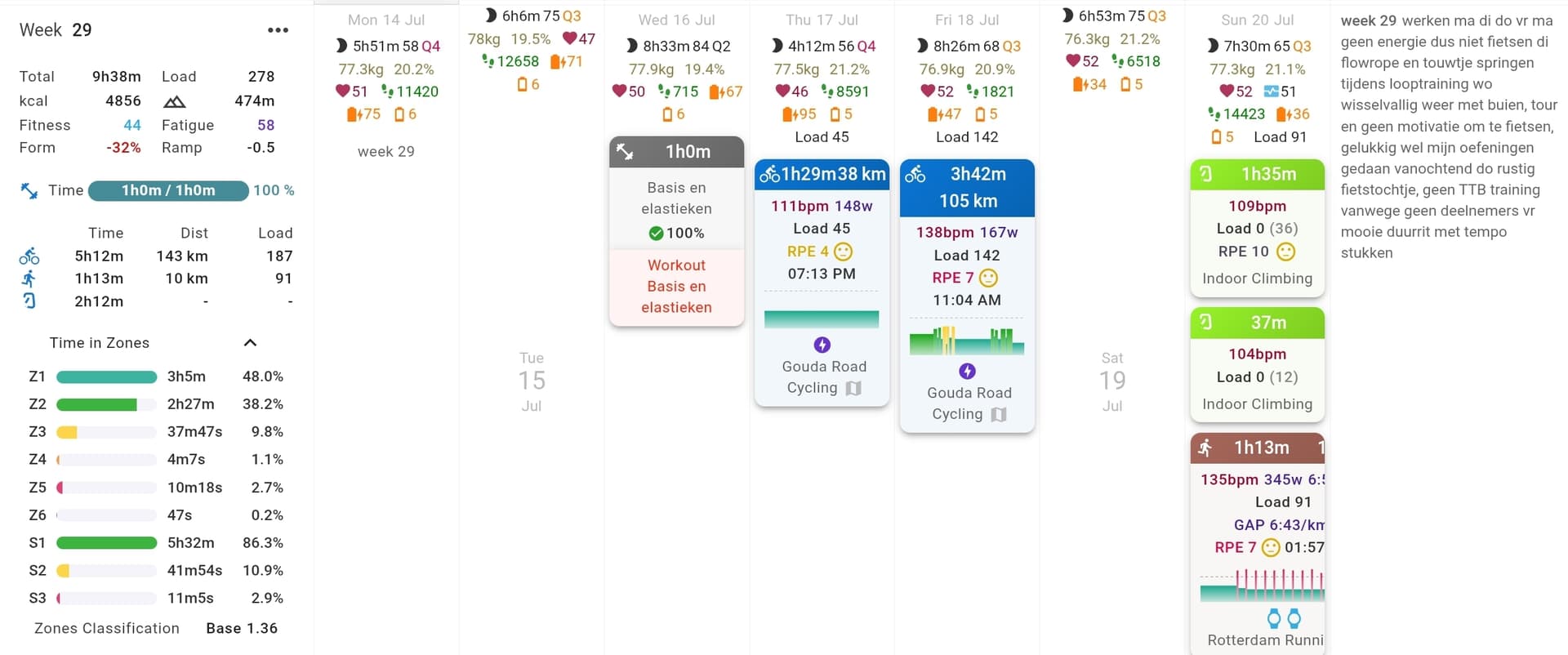This screenshot has width=1568, height=655.
Task: Select the Sat 19 Jul calendar day
Action: point(1112,381)
